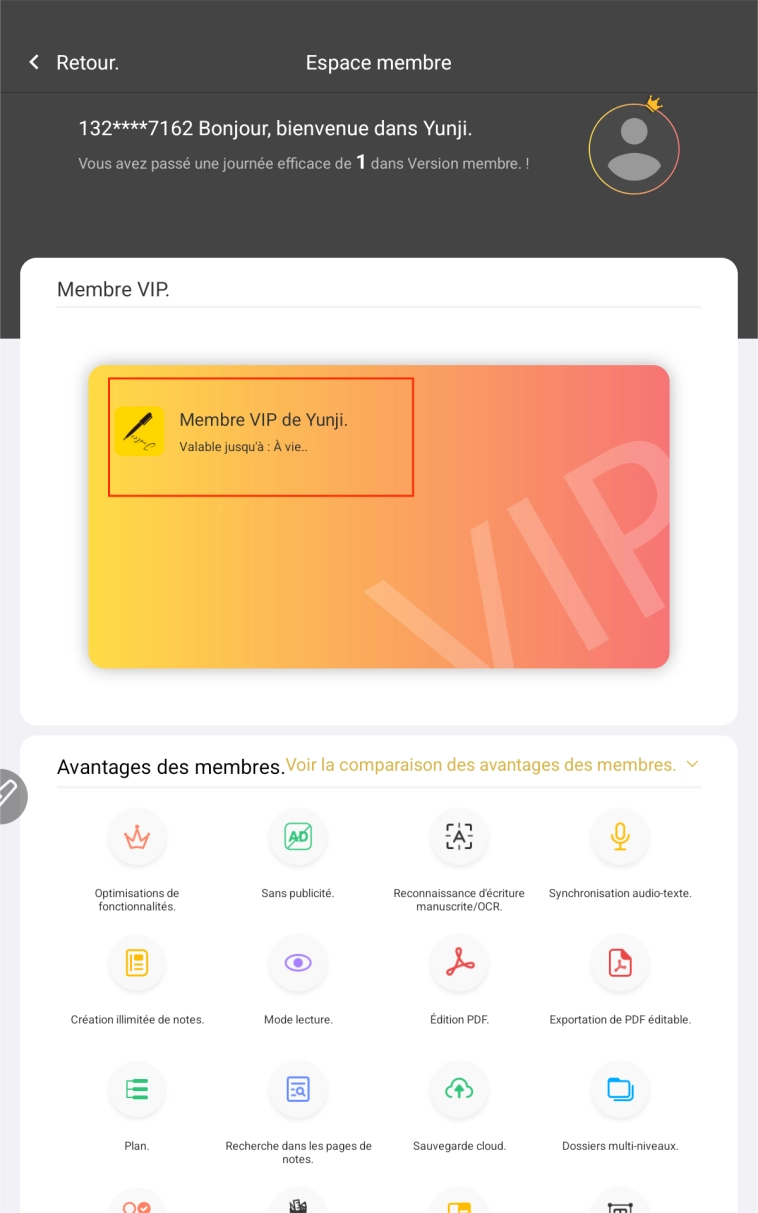Open the Édition PDF icon
Image resolution: width=758 pixels, height=1213 pixels.
click(x=459, y=963)
